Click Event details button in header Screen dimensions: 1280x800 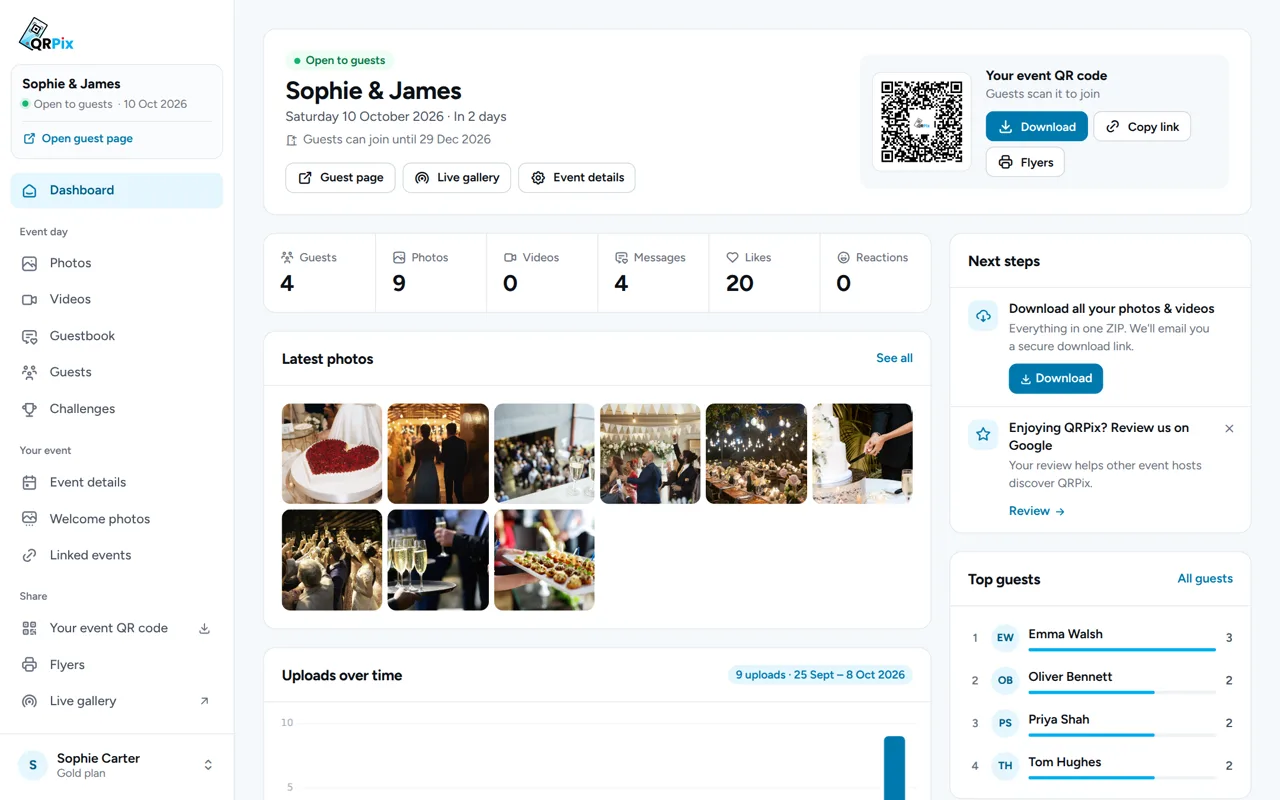[577, 178]
